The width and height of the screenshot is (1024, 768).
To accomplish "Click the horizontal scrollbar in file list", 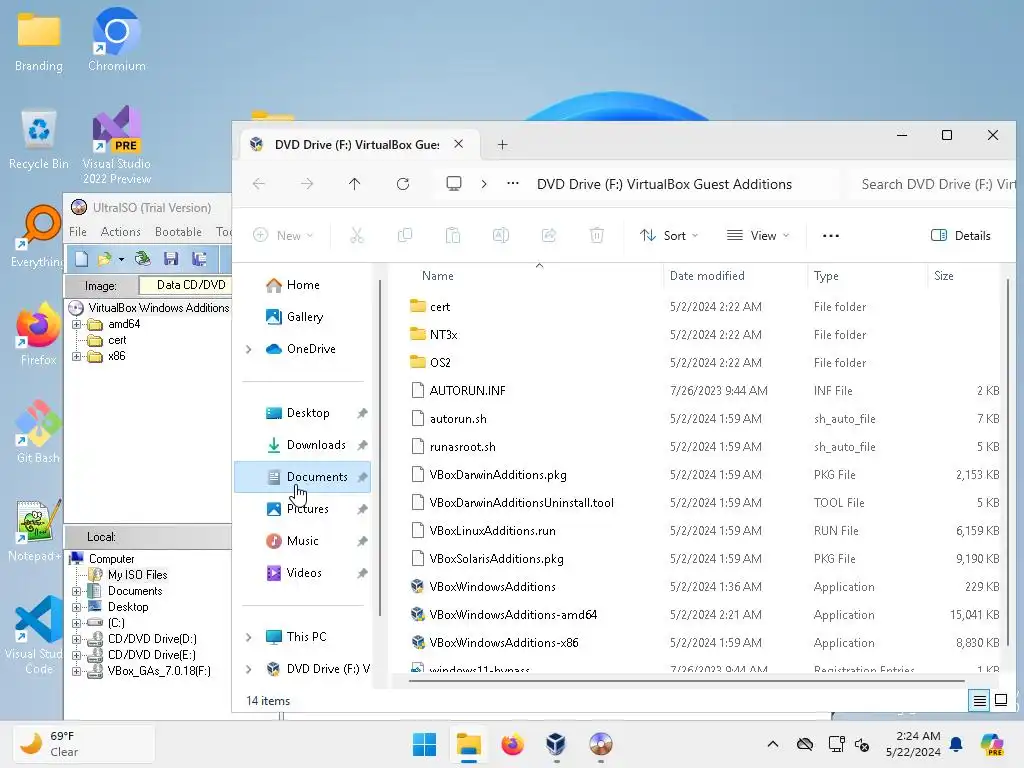I will 686,681.
